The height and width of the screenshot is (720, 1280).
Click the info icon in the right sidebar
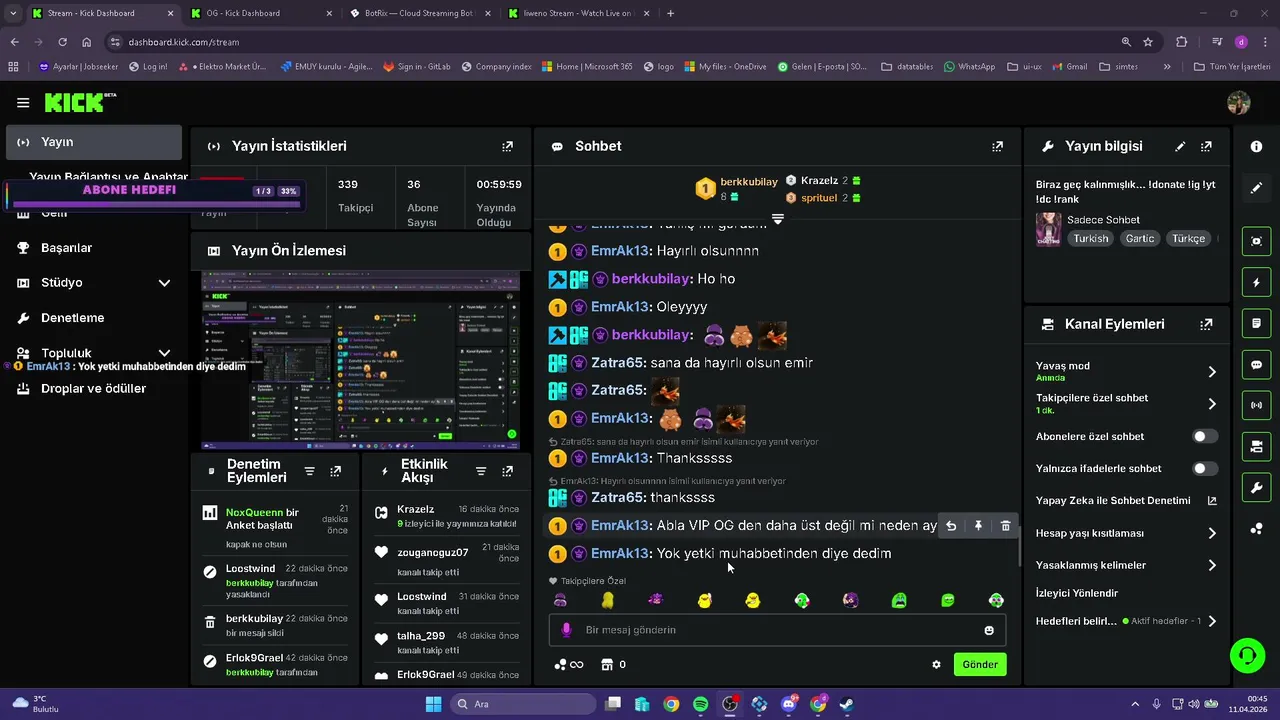(x=1256, y=146)
